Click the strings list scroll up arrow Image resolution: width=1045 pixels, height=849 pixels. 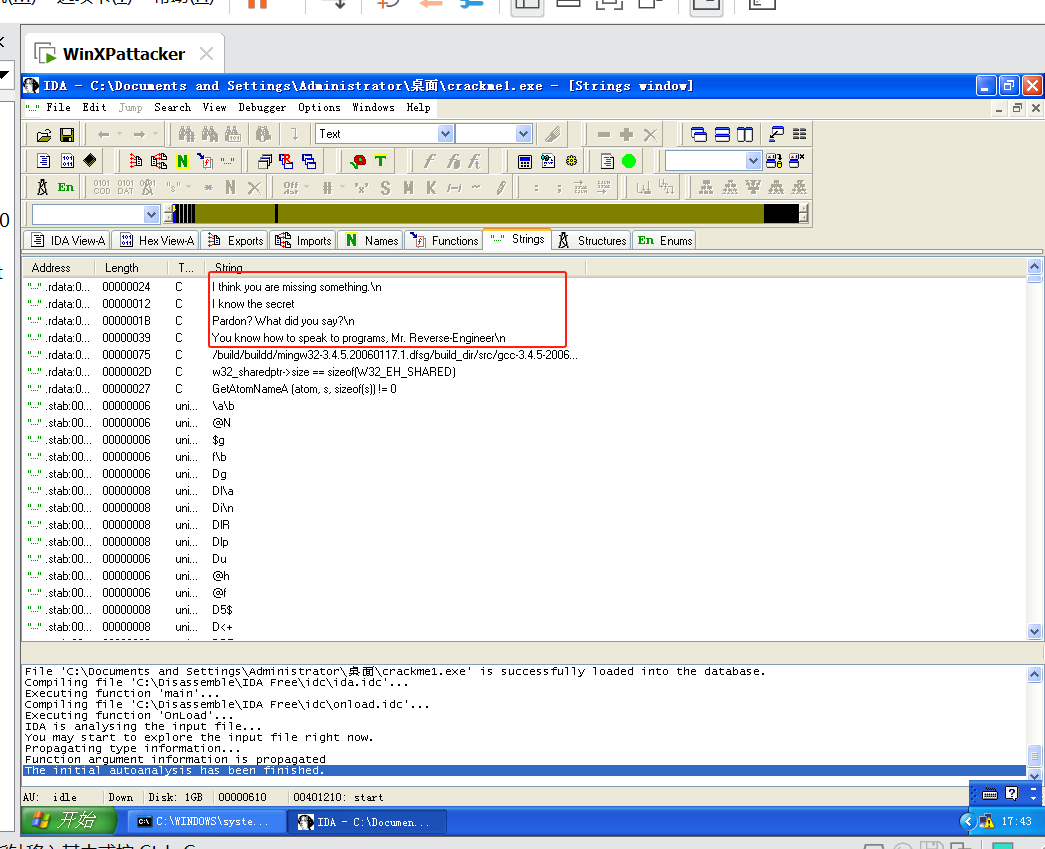tap(1034, 267)
